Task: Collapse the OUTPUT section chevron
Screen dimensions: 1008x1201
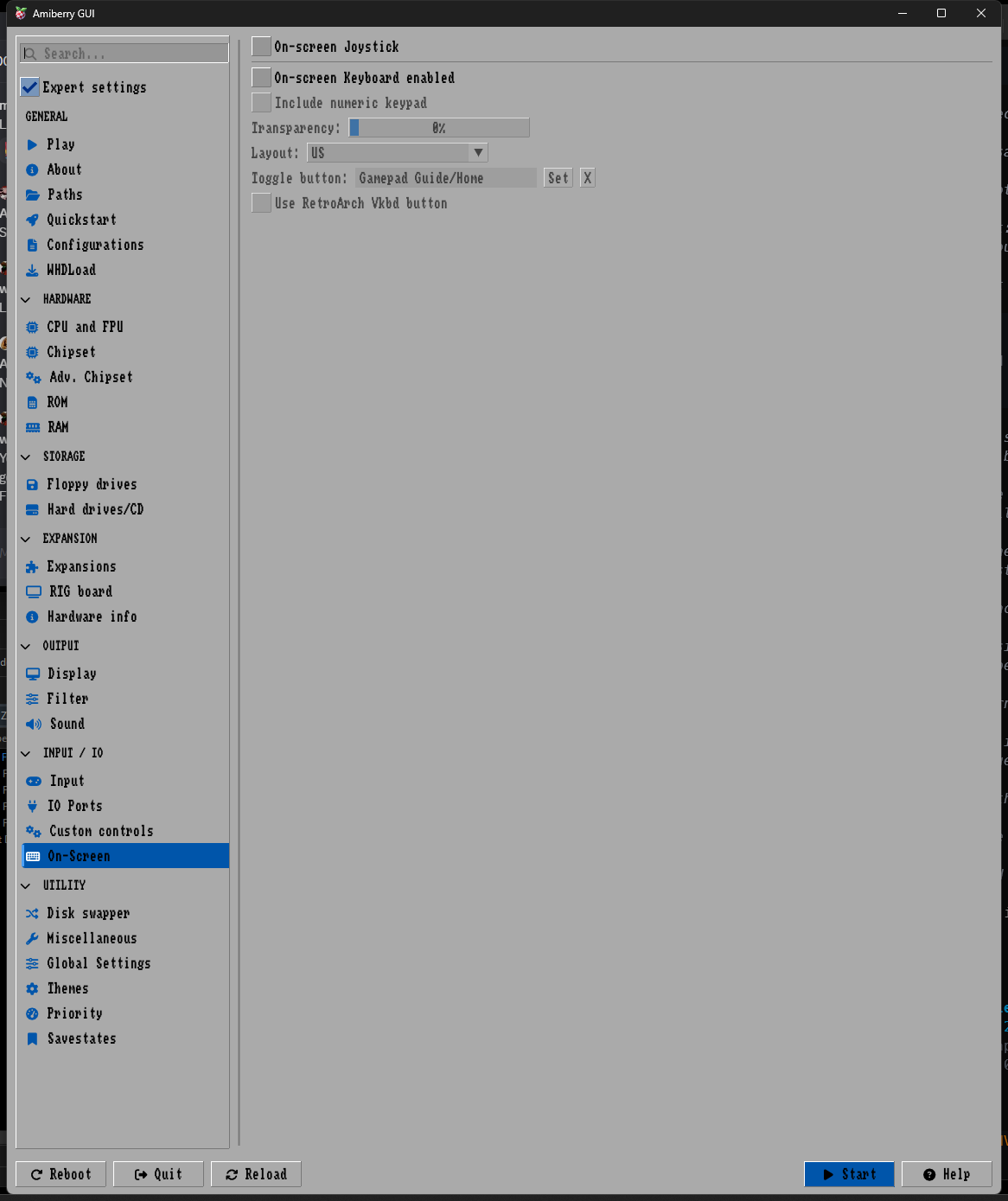Action: click(x=26, y=646)
